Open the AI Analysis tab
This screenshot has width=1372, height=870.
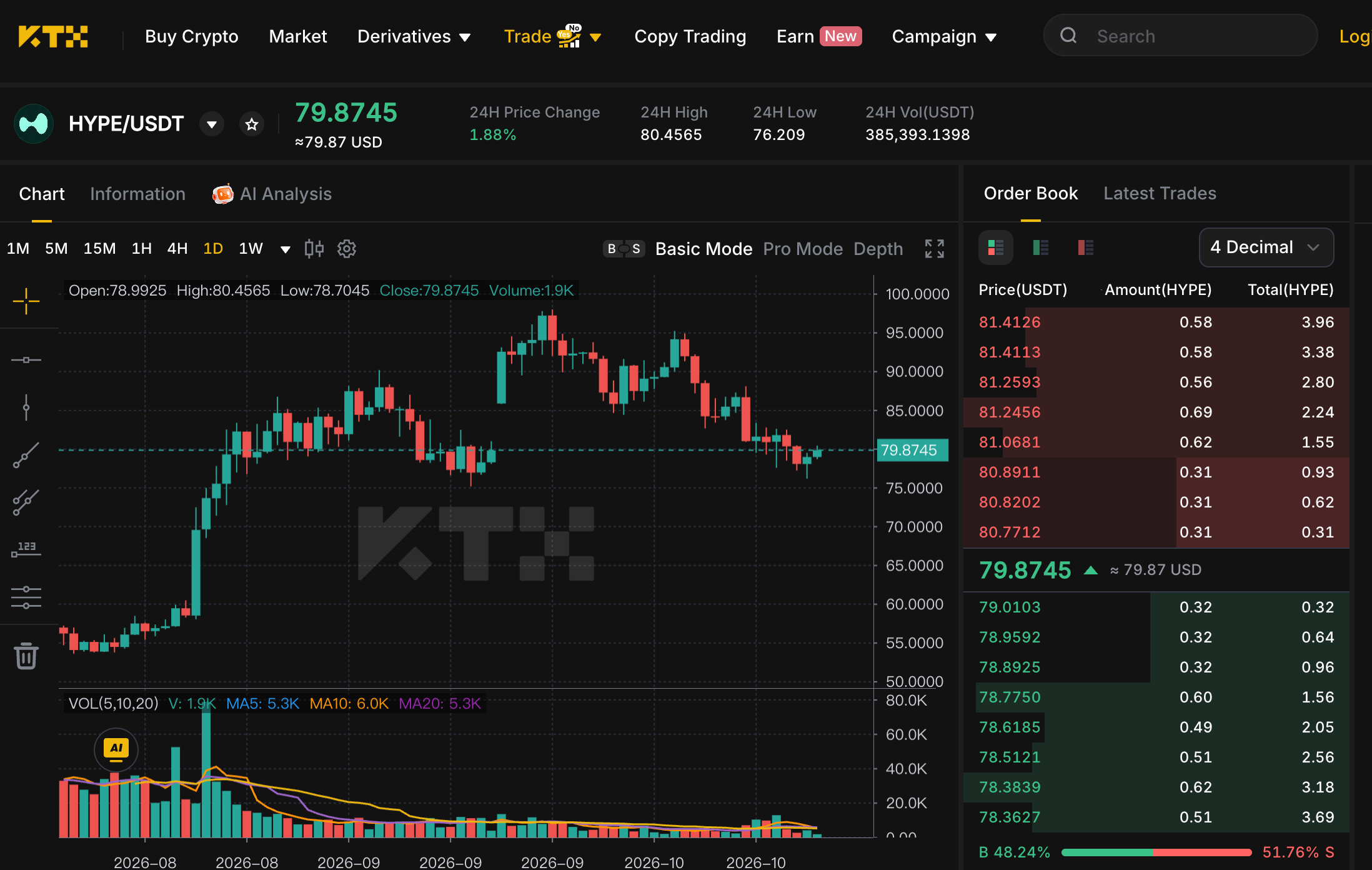point(272,194)
